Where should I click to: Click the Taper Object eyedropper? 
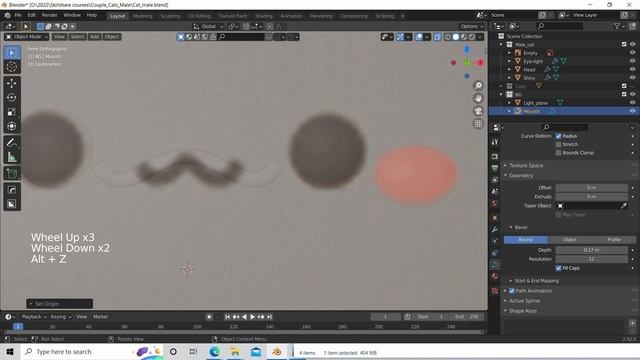623,206
